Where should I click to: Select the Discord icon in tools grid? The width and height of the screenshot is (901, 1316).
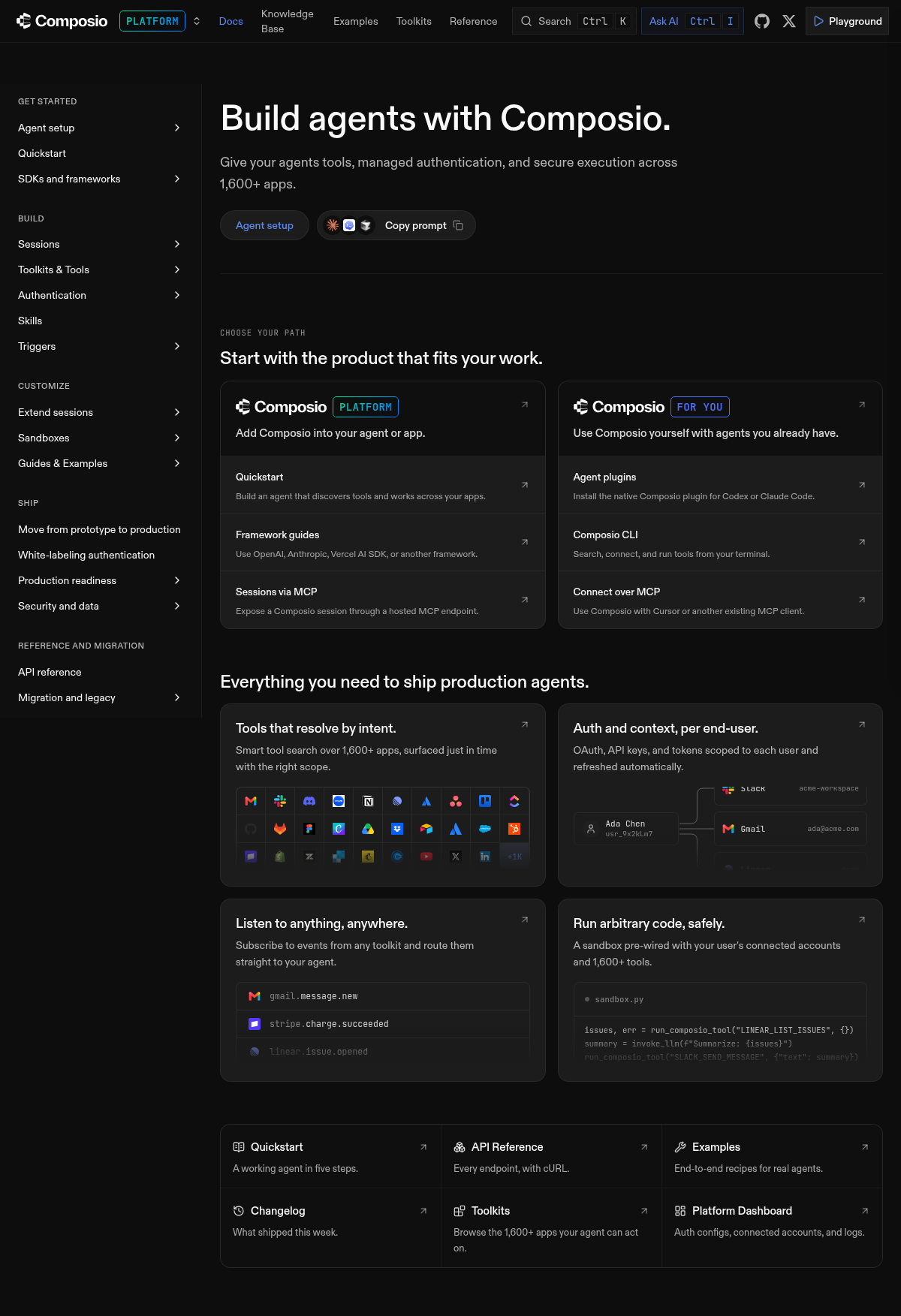(x=309, y=801)
